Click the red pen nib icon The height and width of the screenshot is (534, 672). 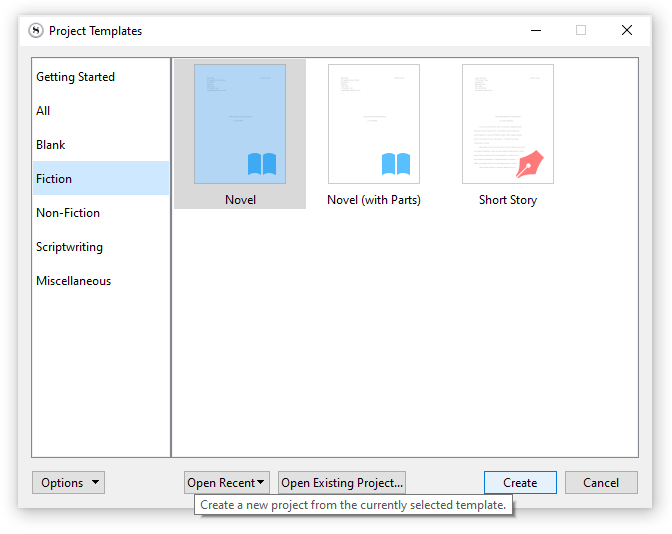(529, 164)
